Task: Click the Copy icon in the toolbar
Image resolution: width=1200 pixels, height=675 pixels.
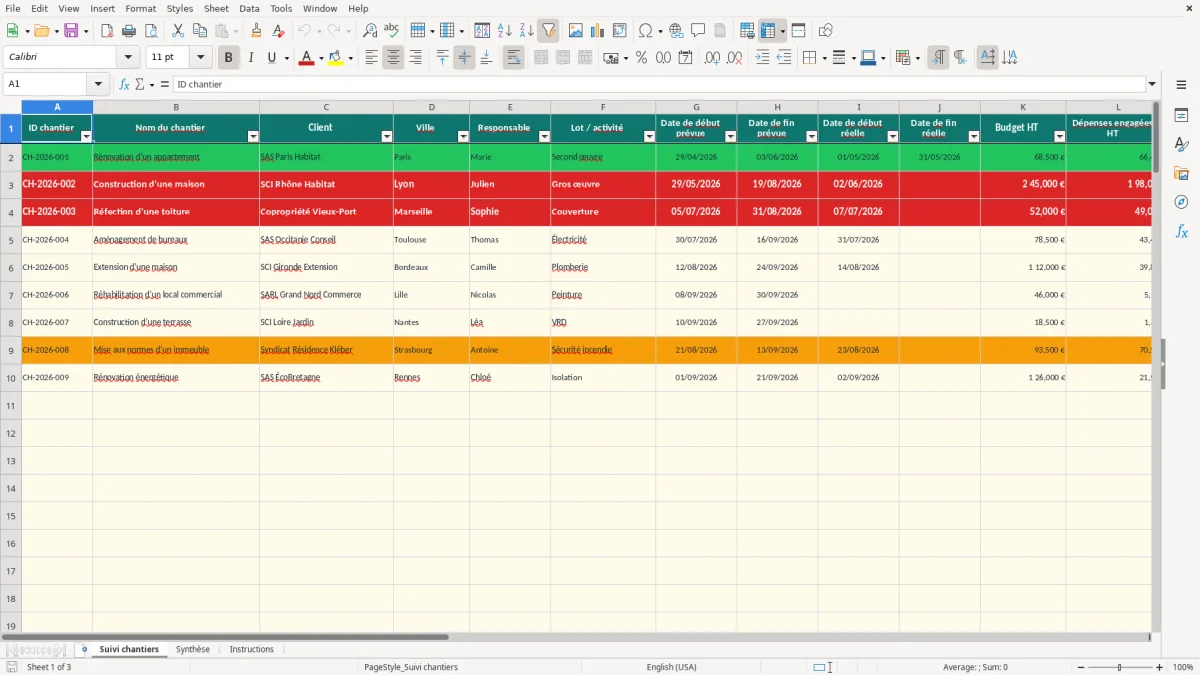Action: [x=200, y=31]
